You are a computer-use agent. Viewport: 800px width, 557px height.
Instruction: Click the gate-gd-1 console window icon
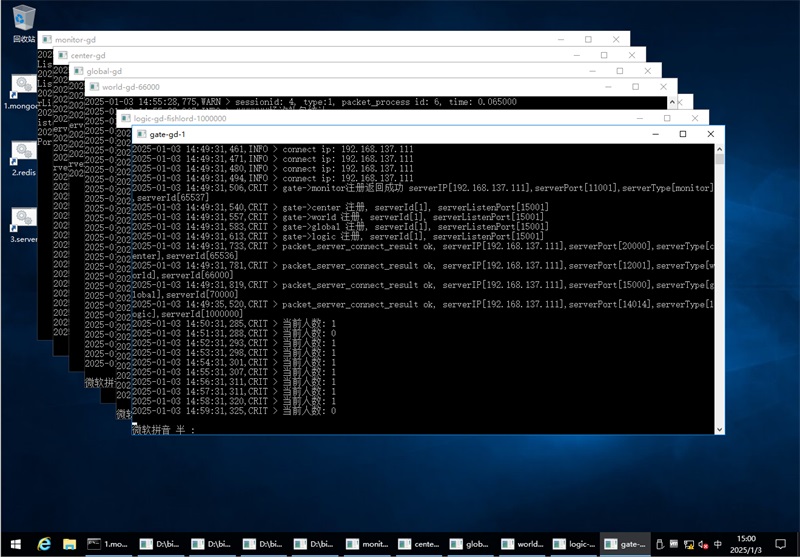[x=139, y=134]
